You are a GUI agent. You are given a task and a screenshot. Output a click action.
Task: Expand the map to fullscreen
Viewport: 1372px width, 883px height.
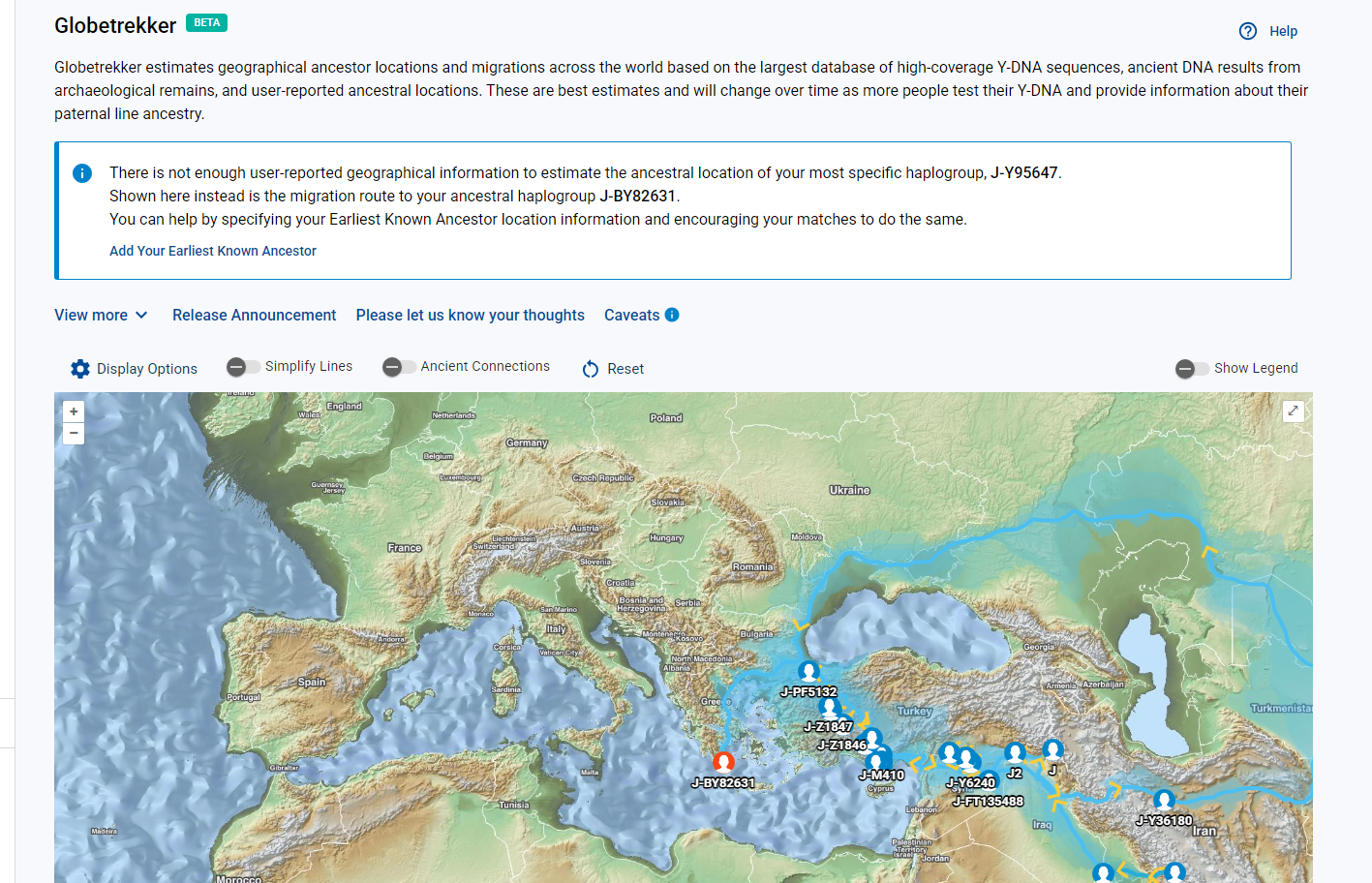point(1293,411)
